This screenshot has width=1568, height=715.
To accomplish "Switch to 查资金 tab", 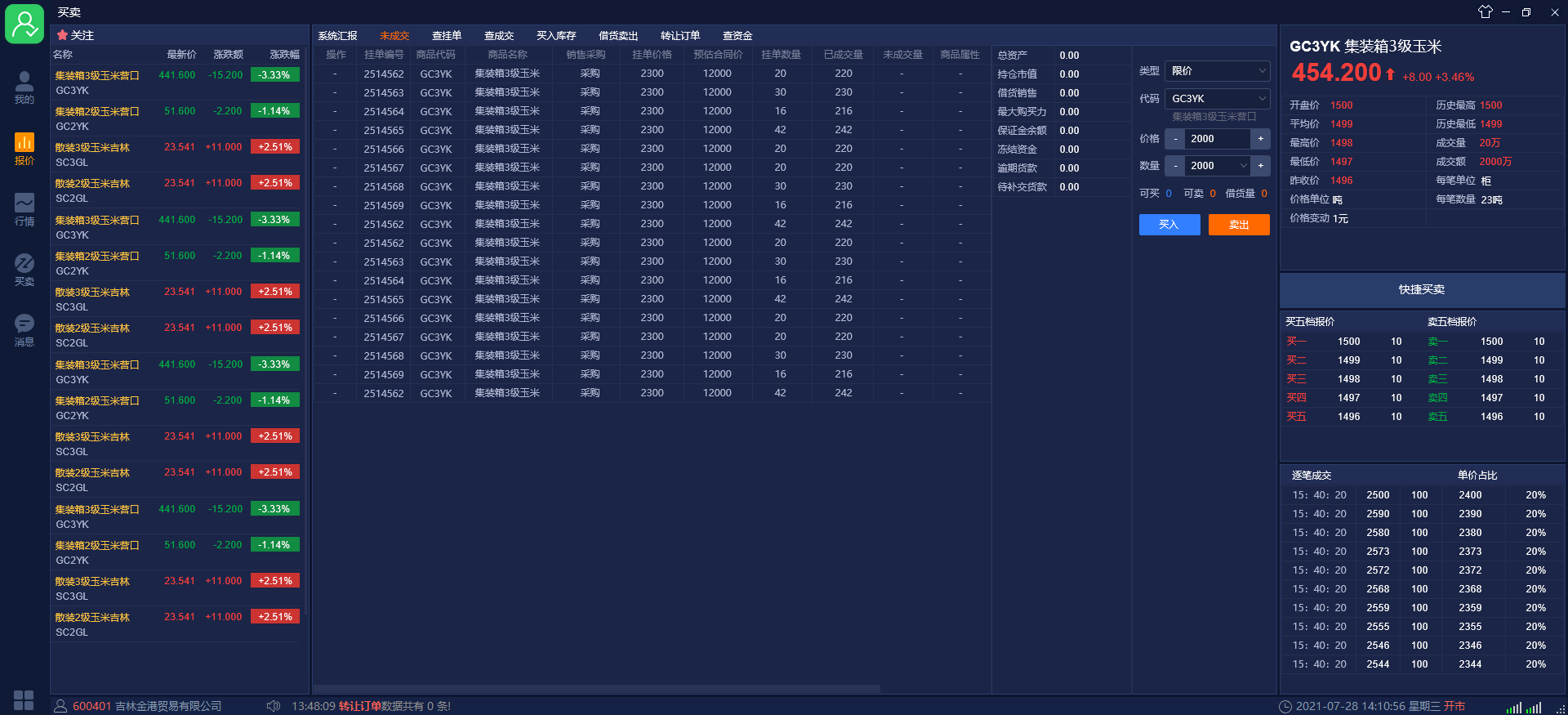I will point(737,36).
